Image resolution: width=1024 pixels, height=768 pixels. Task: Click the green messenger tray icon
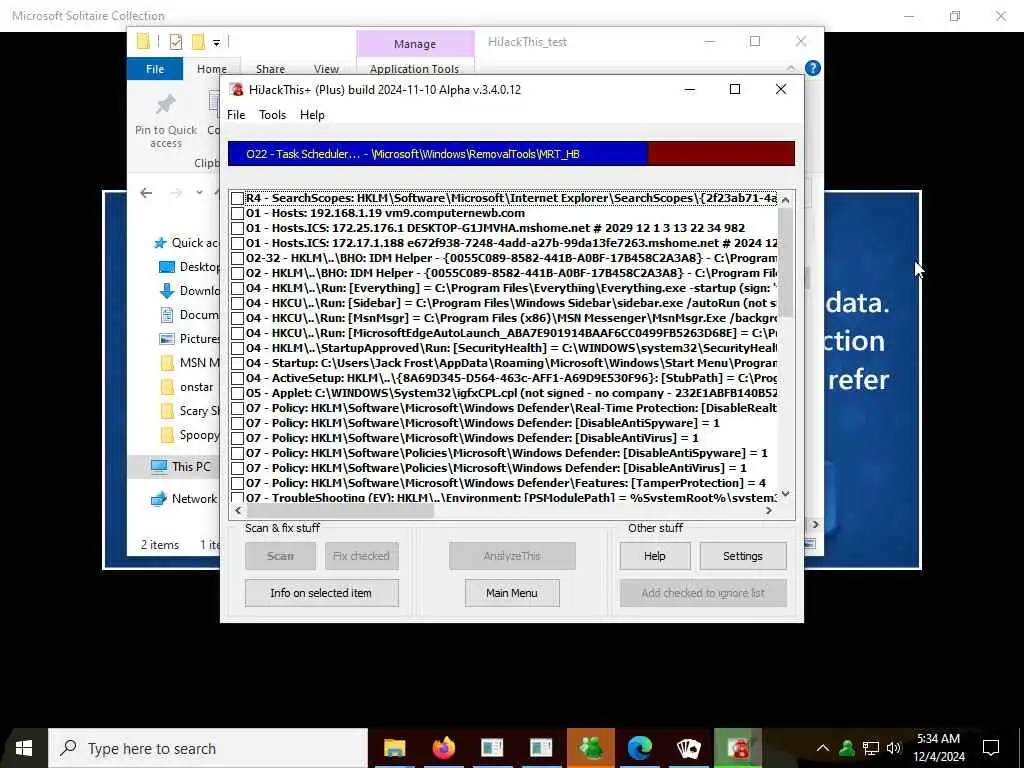[x=847, y=748]
